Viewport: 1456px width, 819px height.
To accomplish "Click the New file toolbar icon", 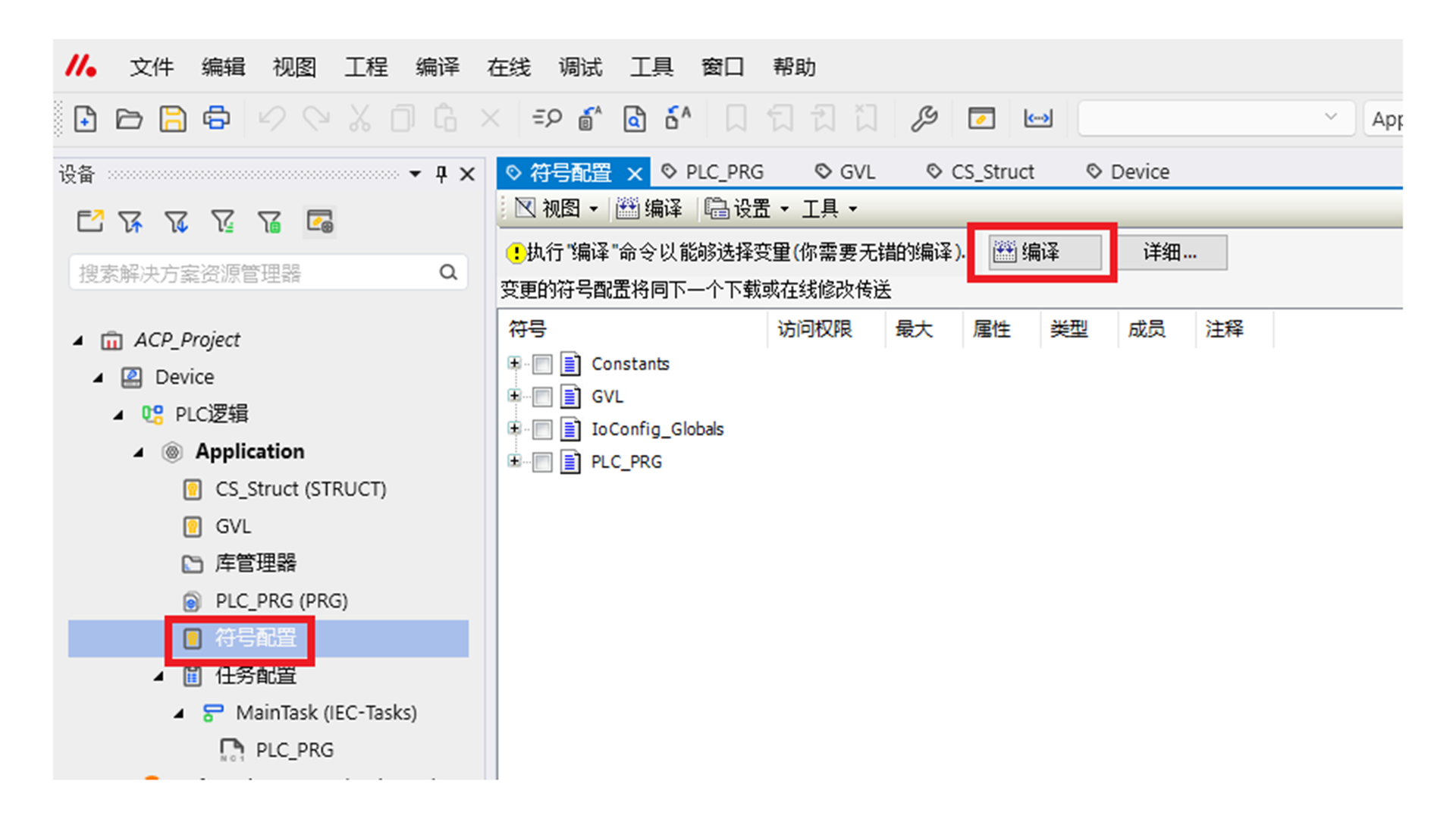I will point(85,119).
